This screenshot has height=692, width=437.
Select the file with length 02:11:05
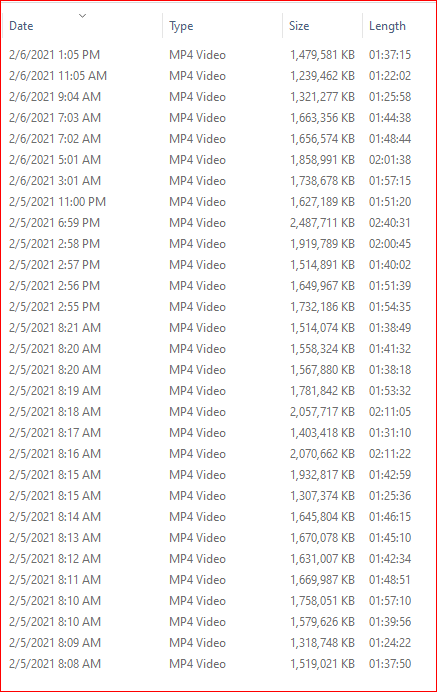tap(218, 412)
